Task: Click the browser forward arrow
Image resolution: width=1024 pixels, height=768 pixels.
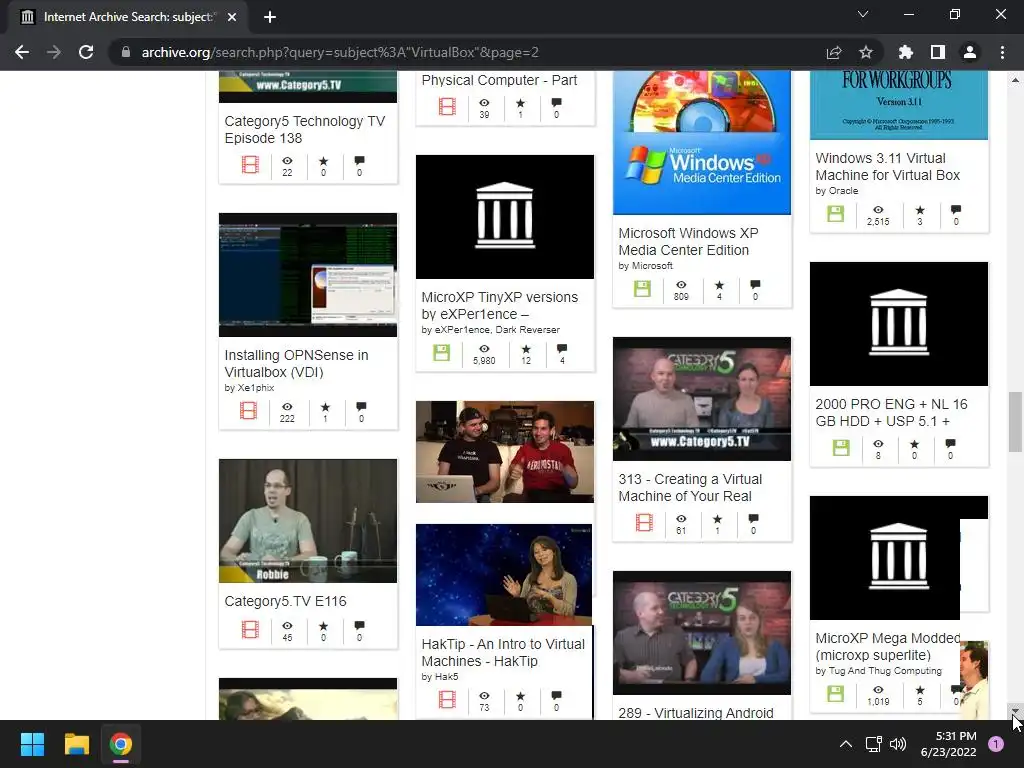Action: click(x=54, y=52)
